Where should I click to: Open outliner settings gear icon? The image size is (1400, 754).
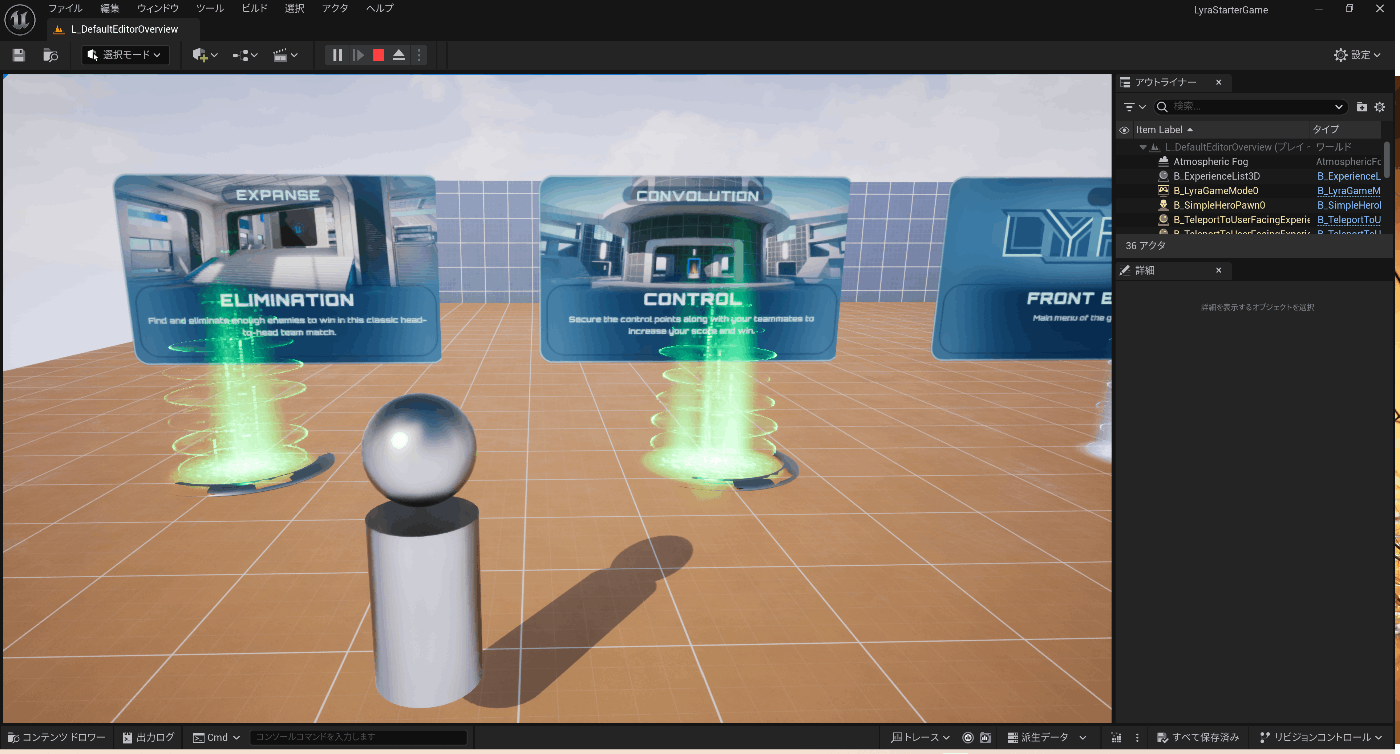click(x=1380, y=107)
